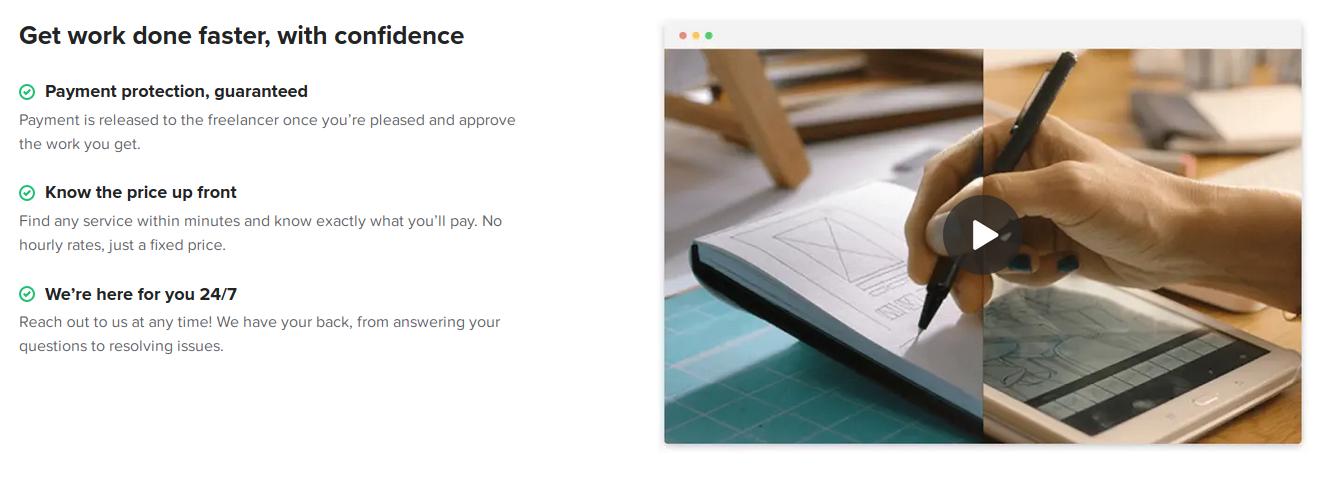The image size is (1318, 493).
Task: Click the We're here for you 24/7 title
Action: click(x=141, y=295)
